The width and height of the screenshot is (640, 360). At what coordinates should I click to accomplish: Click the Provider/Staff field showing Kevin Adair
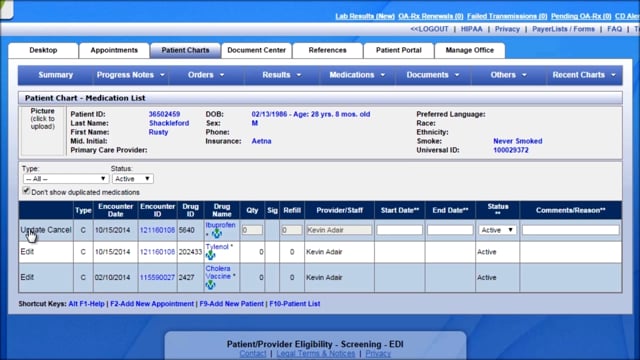click(x=339, y=230)
